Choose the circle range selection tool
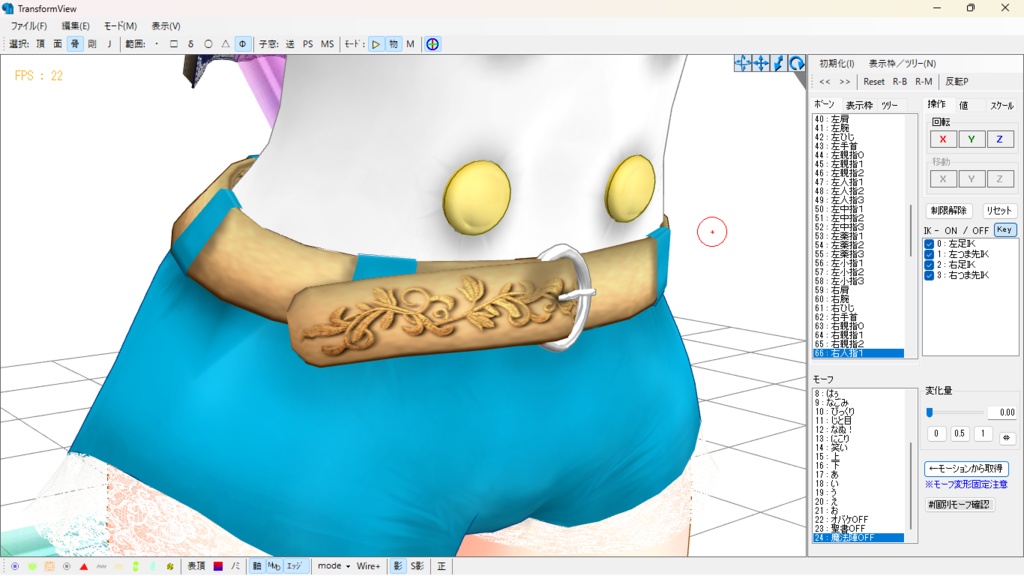Screen dimensions: 1024x576 tap(208, 44)
